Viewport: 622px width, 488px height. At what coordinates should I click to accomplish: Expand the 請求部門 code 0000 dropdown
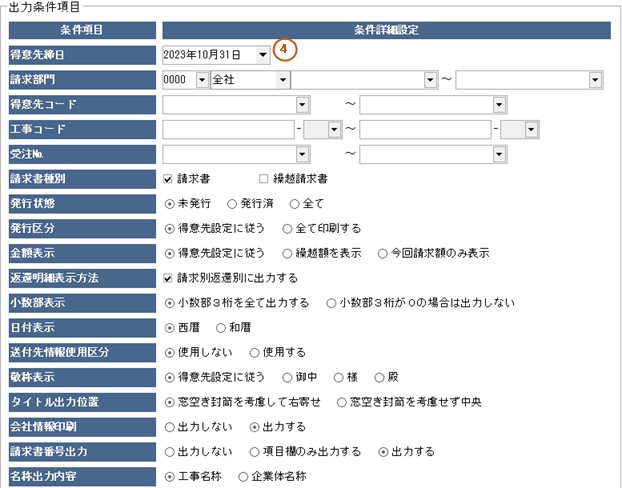pos(201,79)
